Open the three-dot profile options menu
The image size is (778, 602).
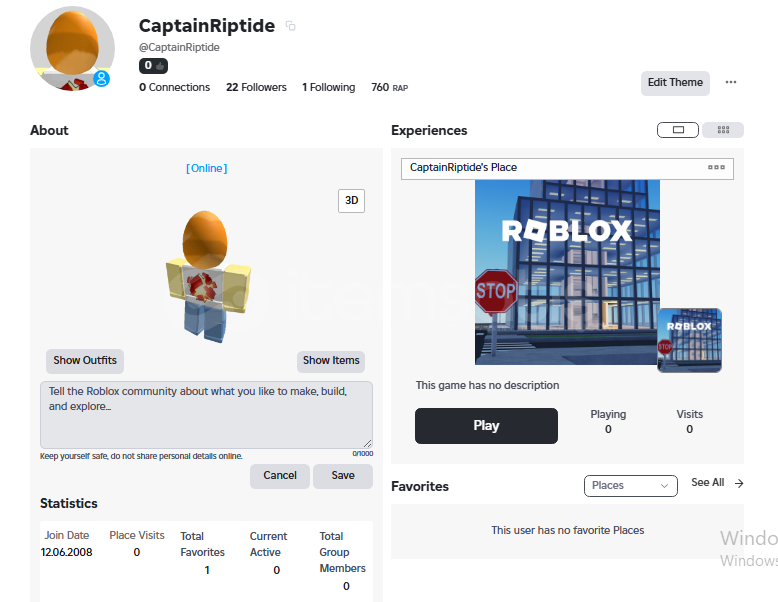pos(731,82)
